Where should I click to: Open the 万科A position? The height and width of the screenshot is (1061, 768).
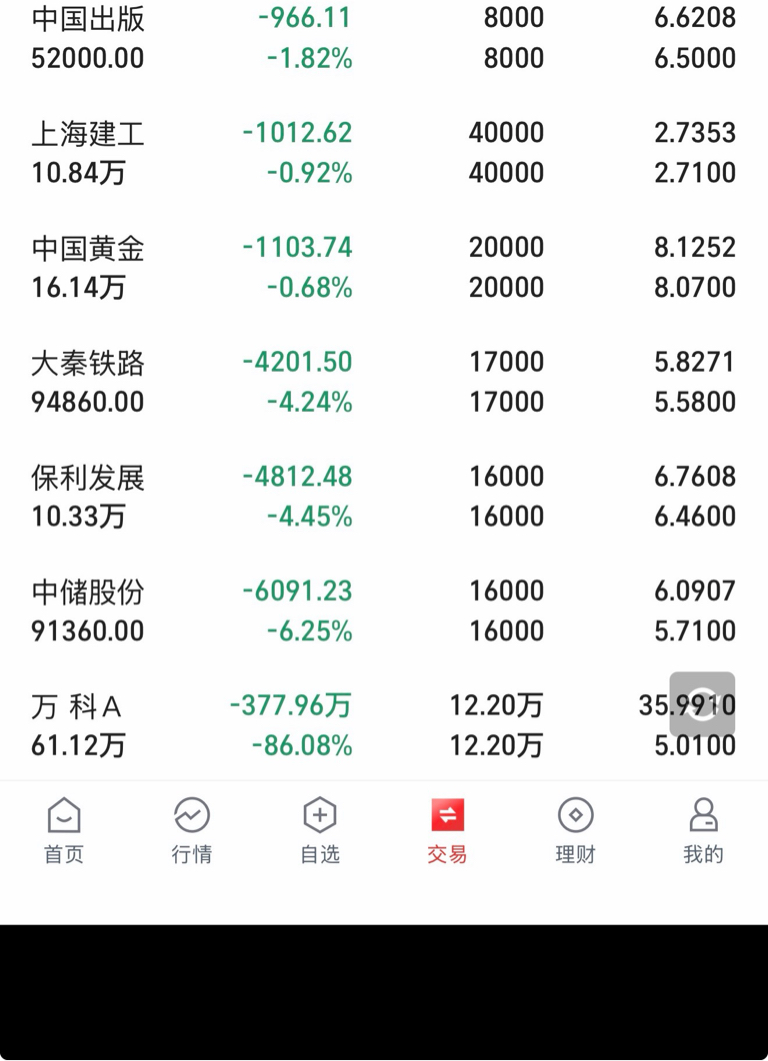coord(76,707)
